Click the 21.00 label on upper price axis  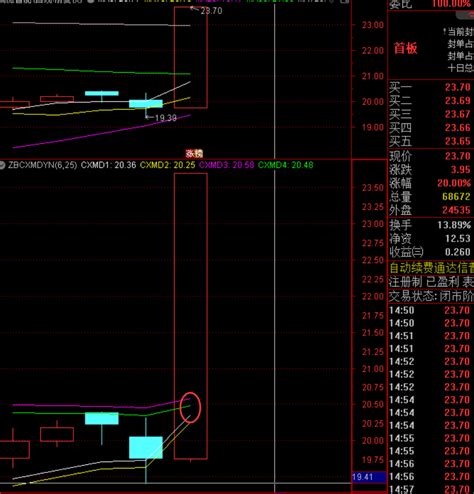[x=373, y=76]
